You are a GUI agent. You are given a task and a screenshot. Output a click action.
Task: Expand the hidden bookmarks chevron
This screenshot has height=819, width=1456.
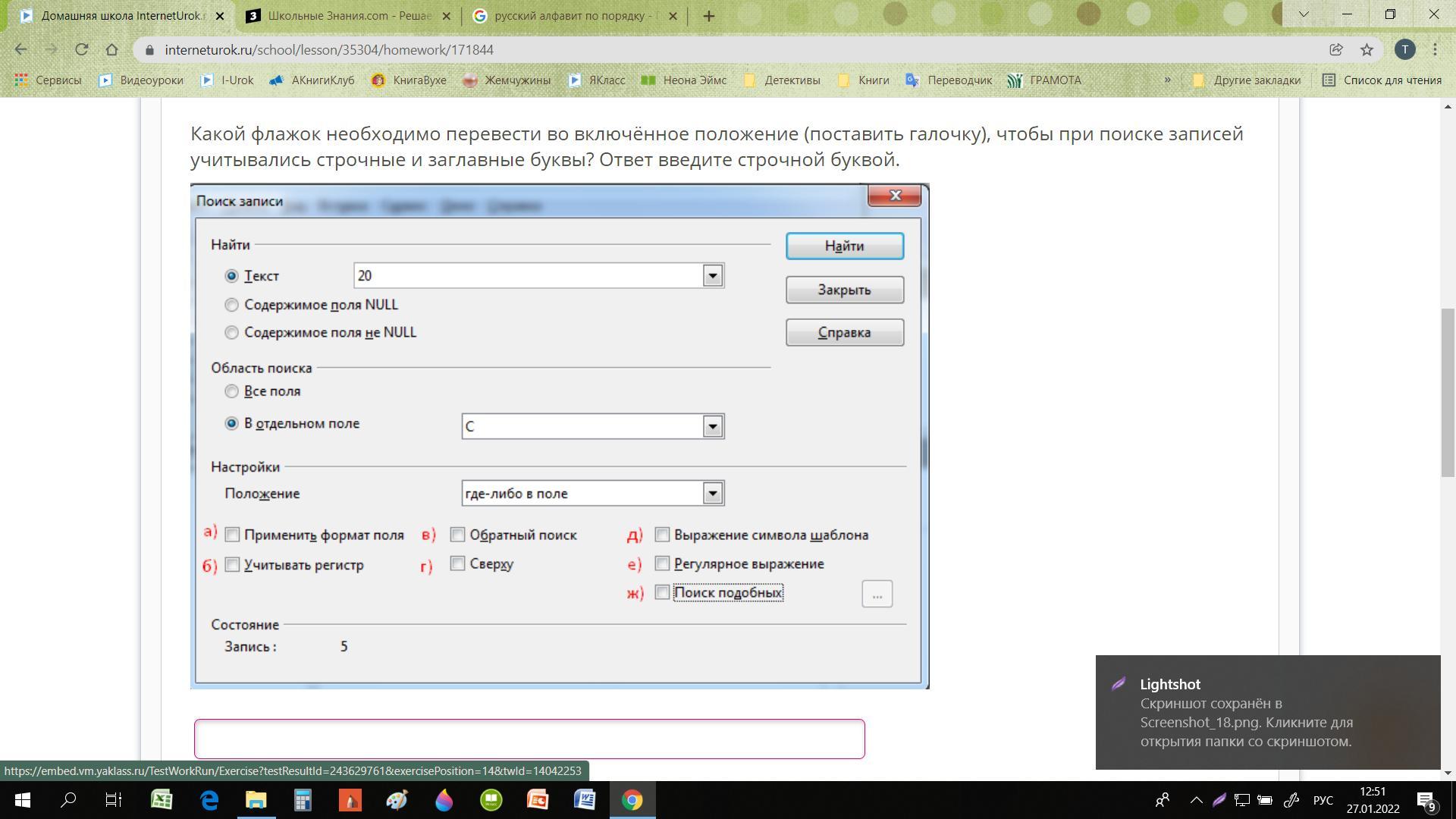[1167, 80]
